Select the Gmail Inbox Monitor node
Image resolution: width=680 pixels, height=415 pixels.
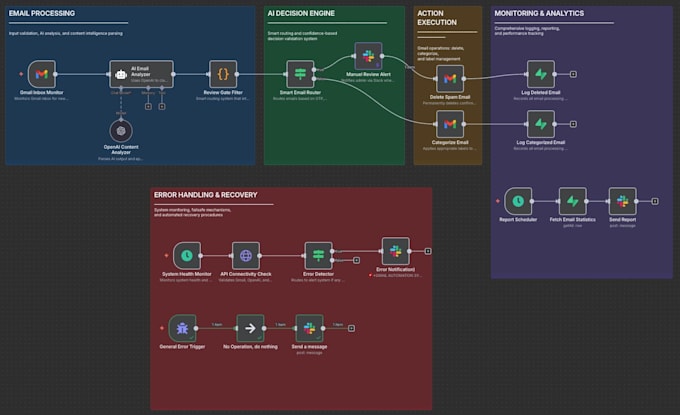[x=42, y=74]
